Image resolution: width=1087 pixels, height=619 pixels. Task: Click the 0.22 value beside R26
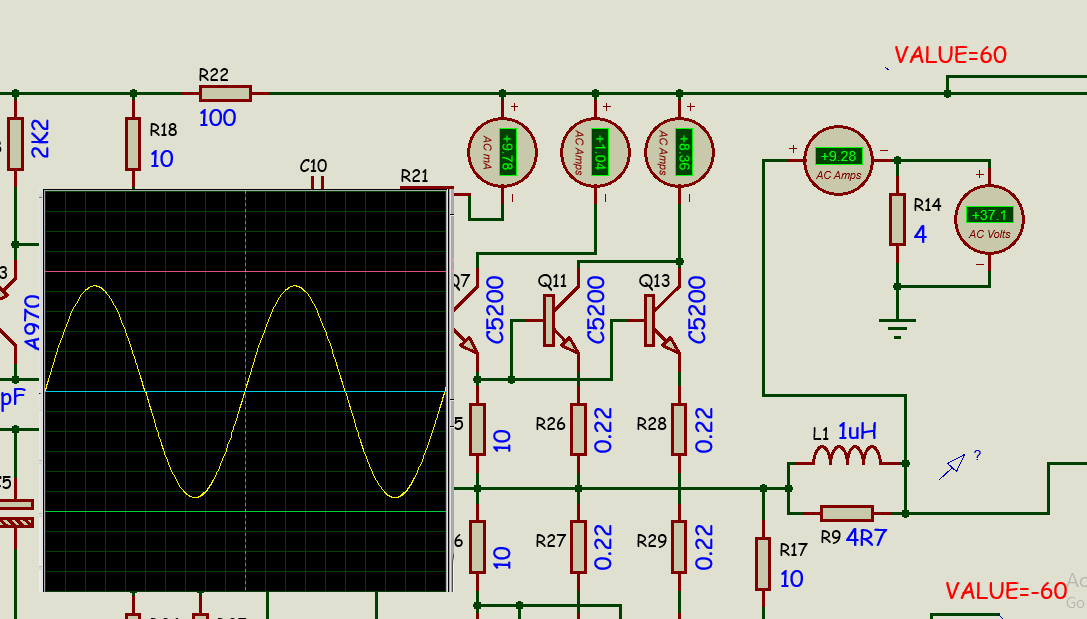(x=602, y=430)
